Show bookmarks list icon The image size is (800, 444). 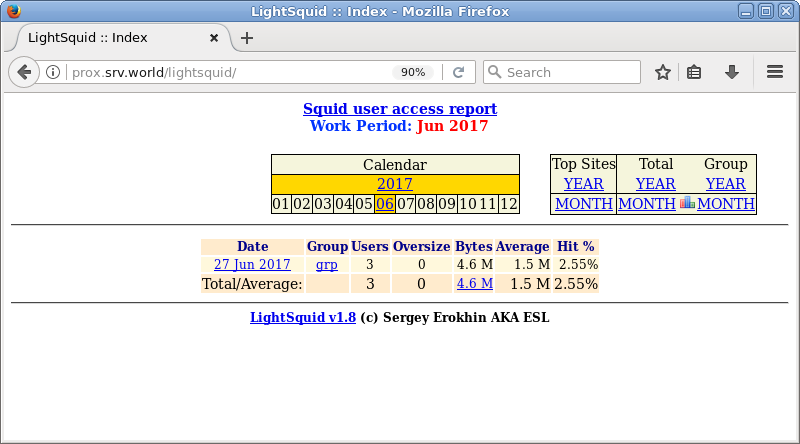tap(694, 72)
